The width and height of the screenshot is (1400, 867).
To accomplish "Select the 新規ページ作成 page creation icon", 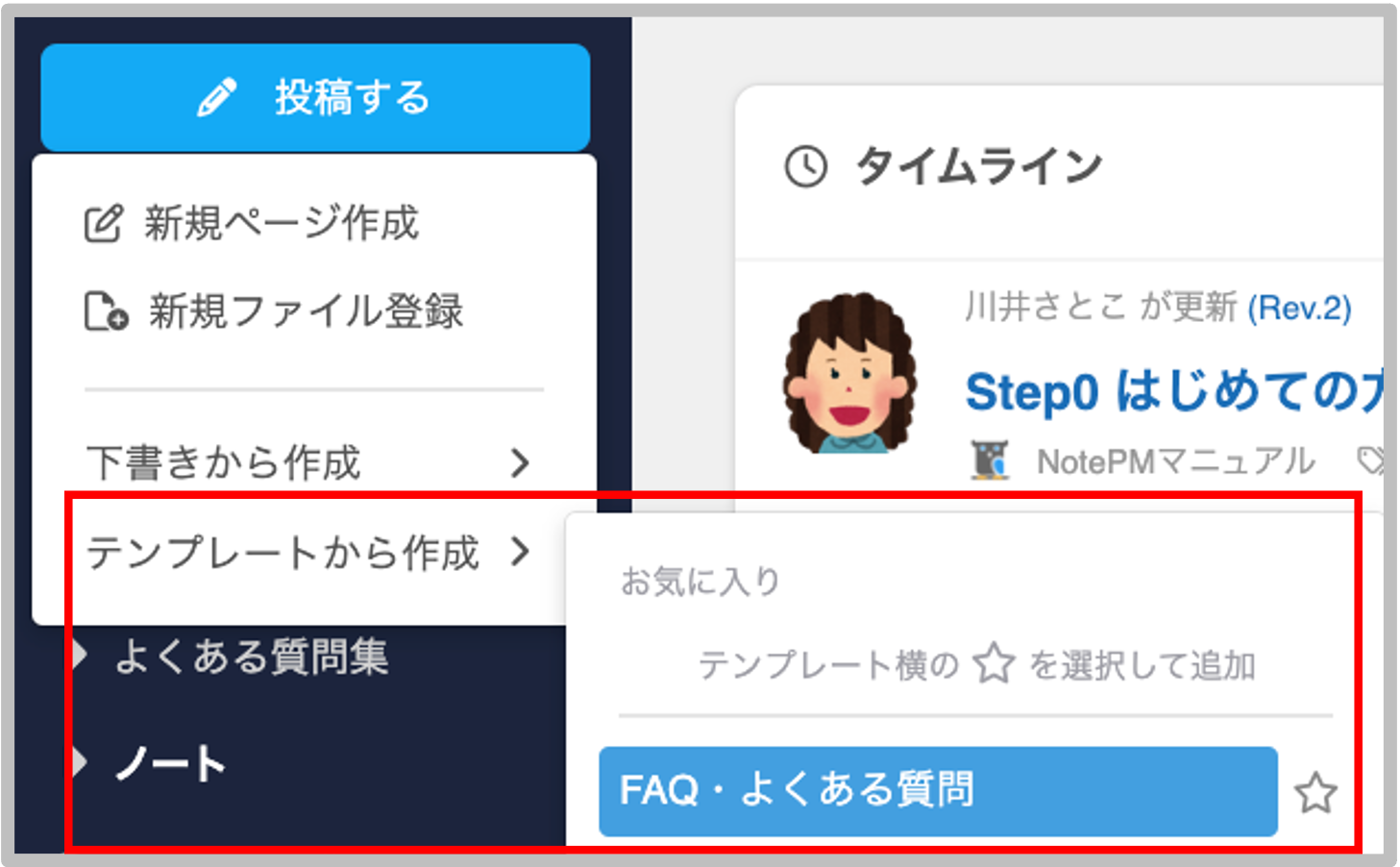I will [x=103, y=223].
